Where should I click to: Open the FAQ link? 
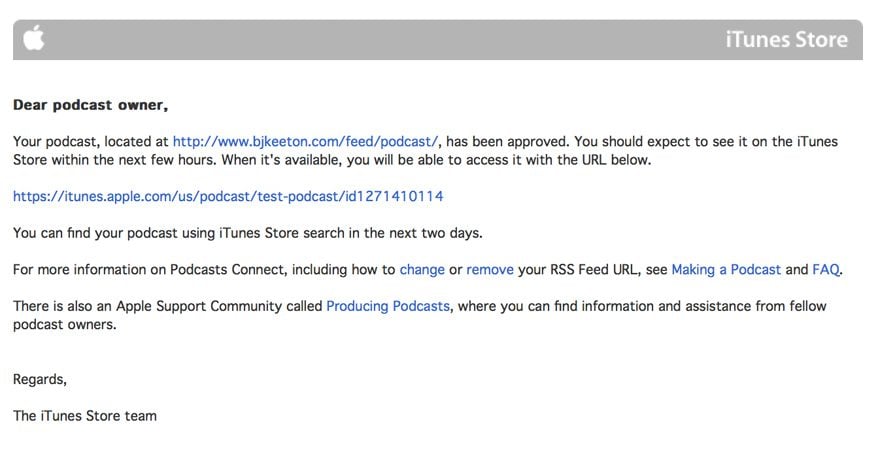tap(826, 269)
